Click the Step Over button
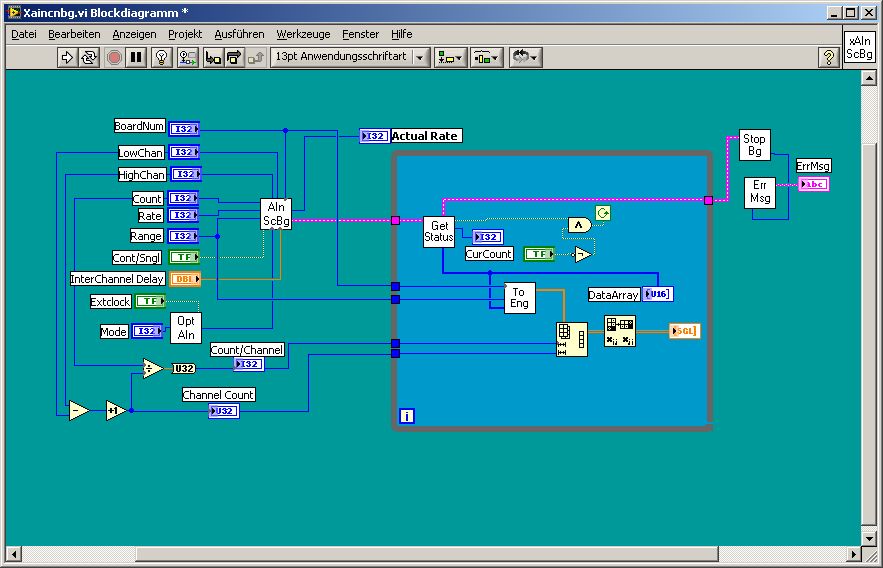 [x=234, y=57]
